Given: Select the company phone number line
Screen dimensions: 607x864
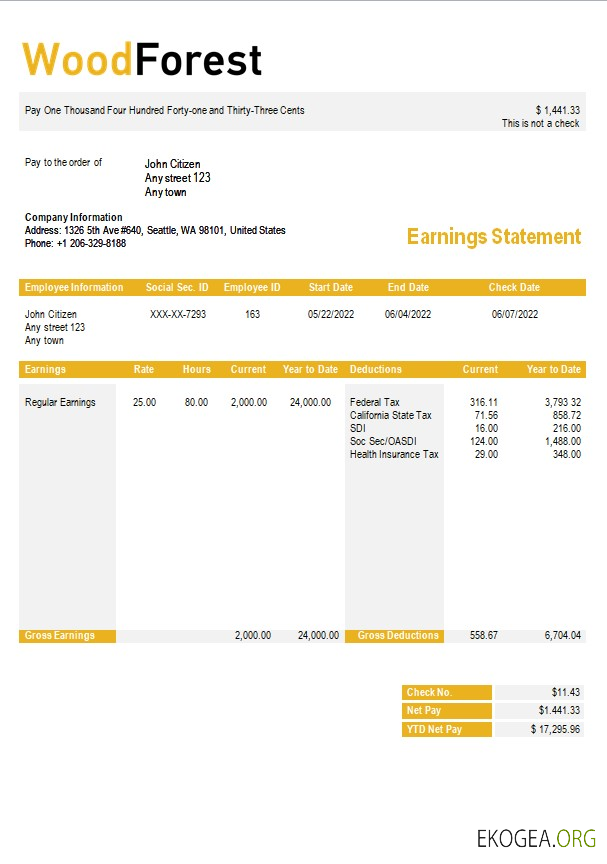Looking at the screenshot, I should tap(75, 243).
